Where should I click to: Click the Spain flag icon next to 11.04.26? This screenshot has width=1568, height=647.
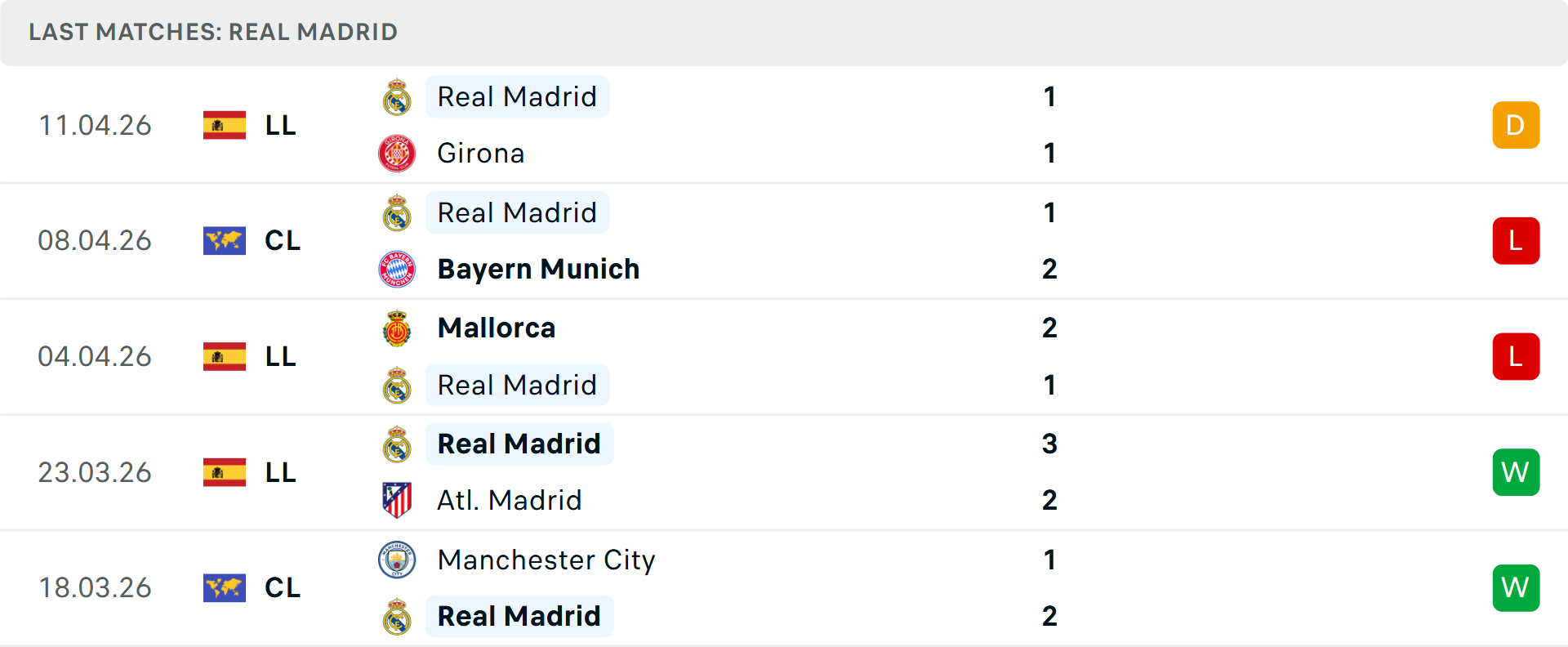pos(225,125)
